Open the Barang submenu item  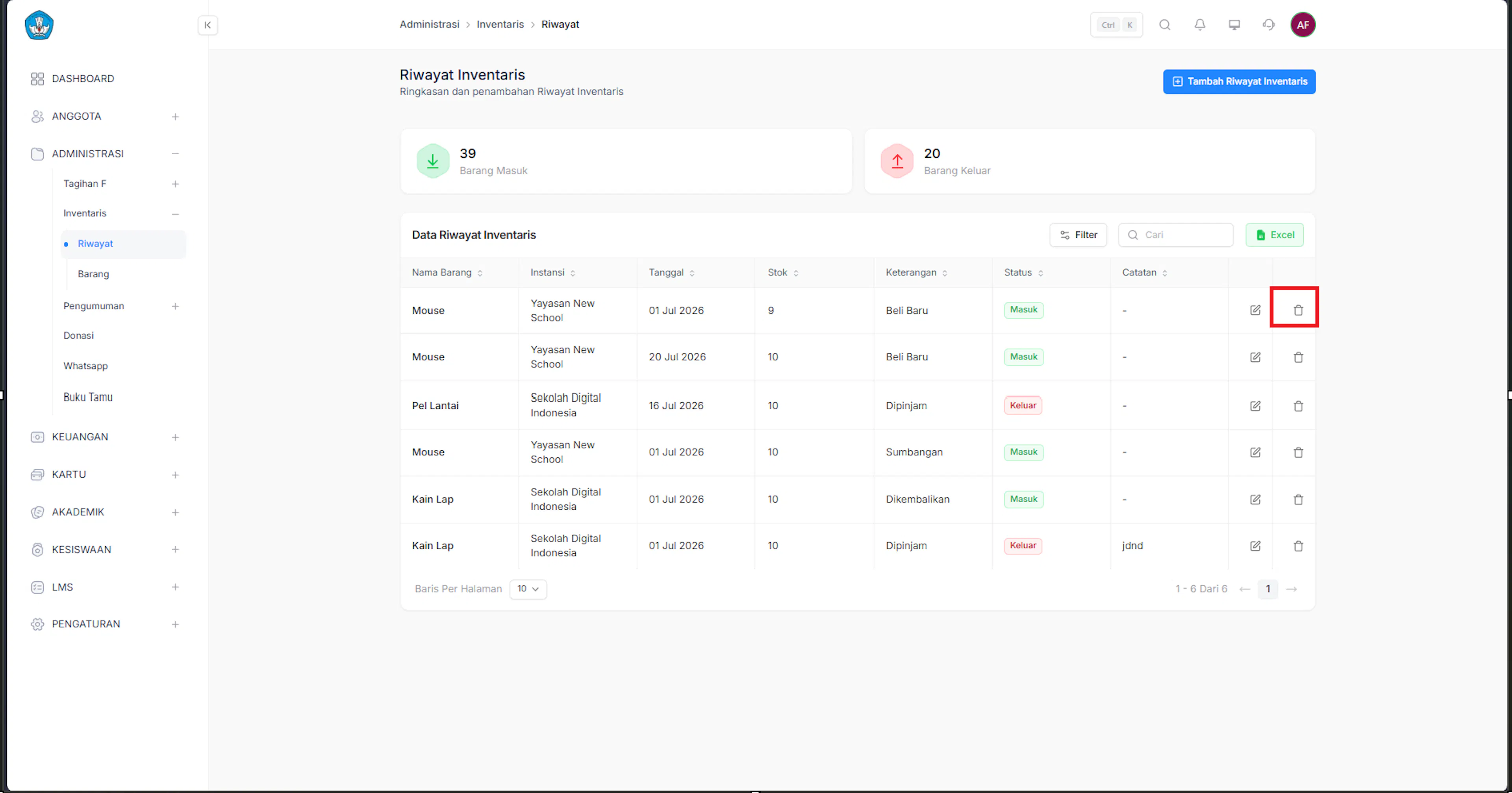point(93,274)
